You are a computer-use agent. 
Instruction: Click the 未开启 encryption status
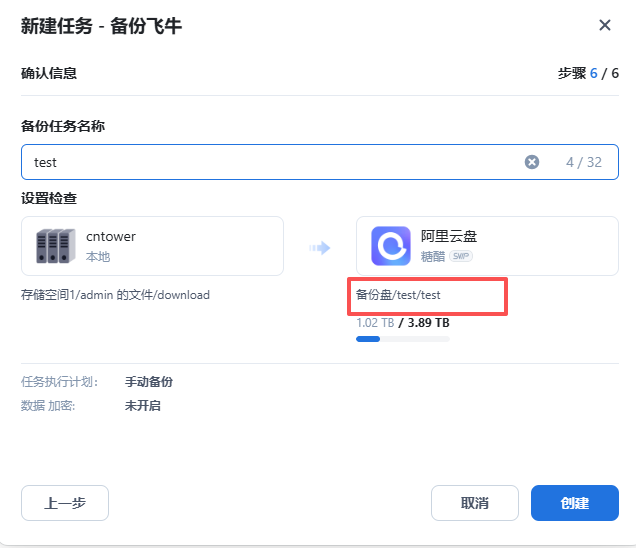pyautogui.click(x=142, y=406)
